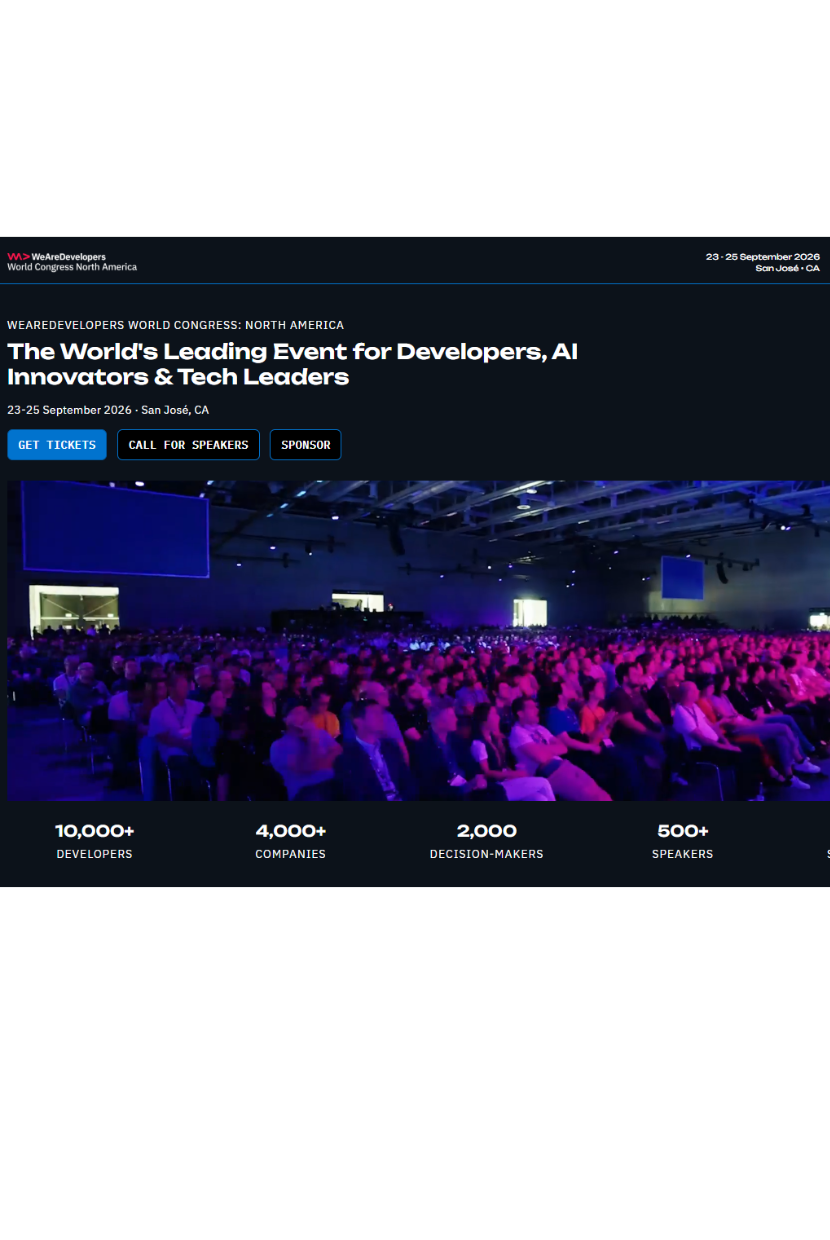Click the San José · CA location text

click(787, 268)
